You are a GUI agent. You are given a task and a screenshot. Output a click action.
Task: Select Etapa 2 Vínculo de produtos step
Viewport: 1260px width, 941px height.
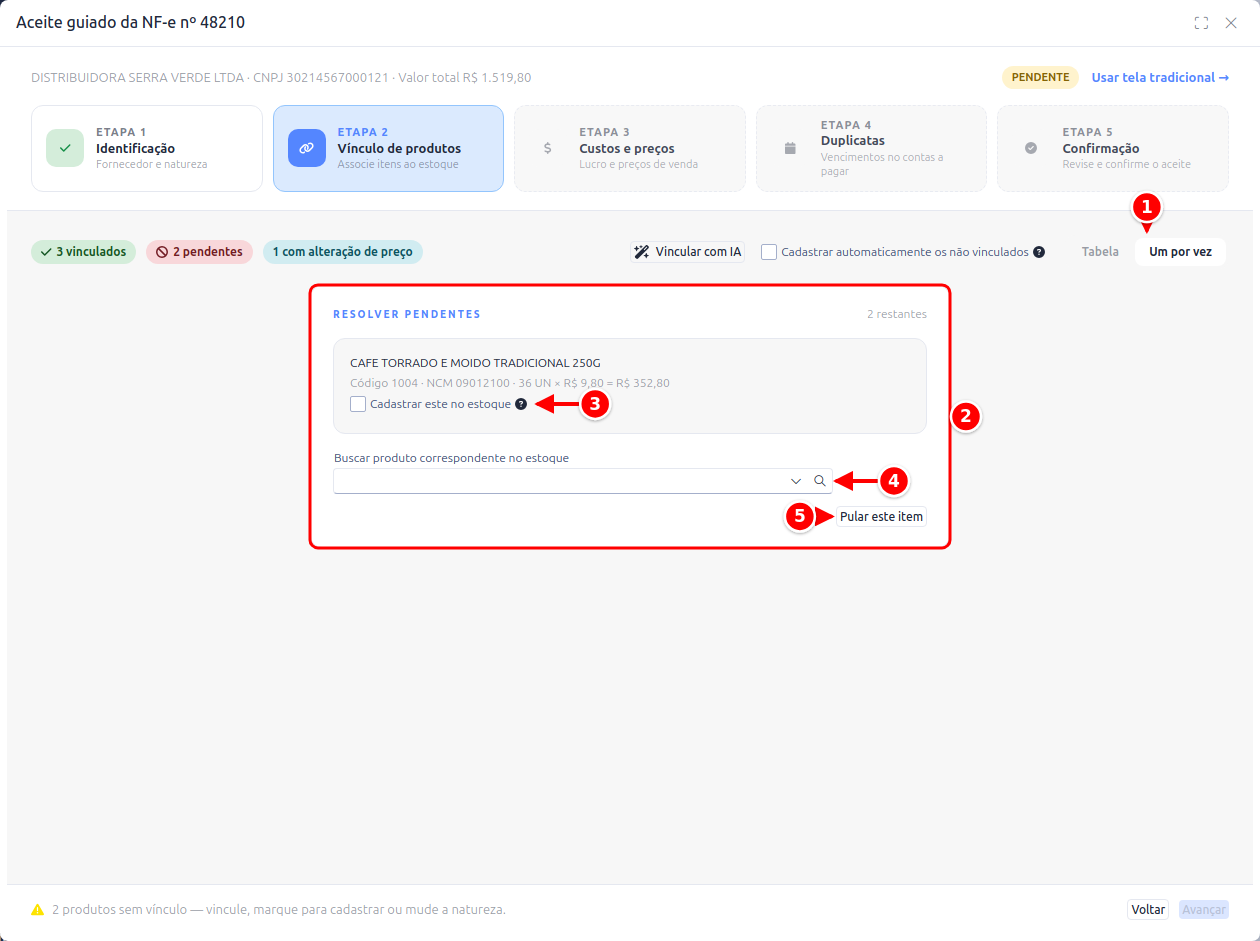point(388,148)
